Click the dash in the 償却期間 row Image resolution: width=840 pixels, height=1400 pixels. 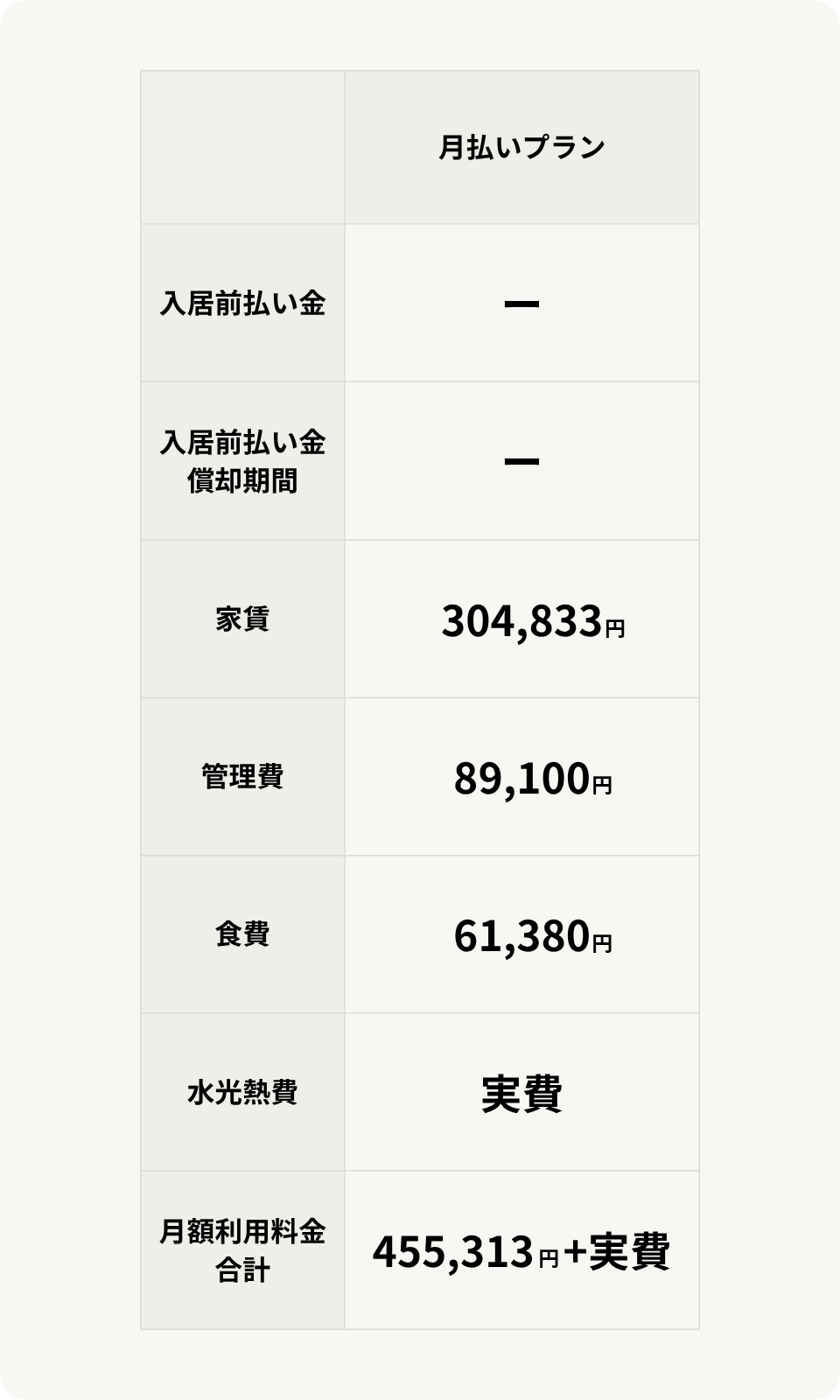(x=521, y=462)
